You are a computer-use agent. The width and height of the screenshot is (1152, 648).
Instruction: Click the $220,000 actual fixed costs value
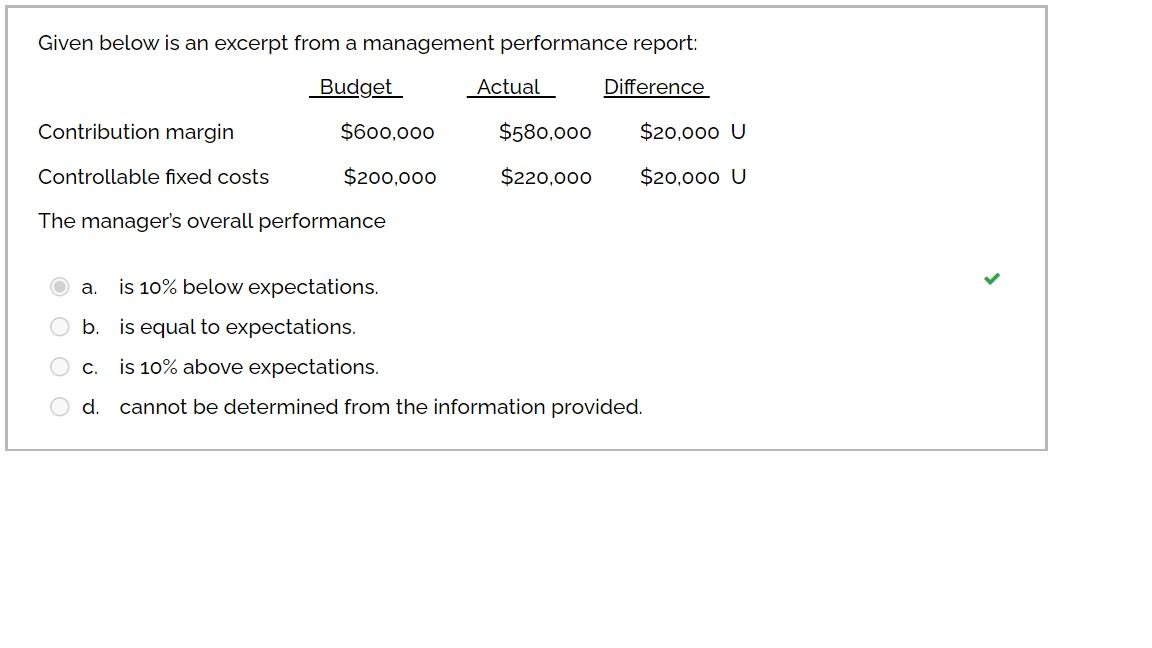(x=546, y=177)
